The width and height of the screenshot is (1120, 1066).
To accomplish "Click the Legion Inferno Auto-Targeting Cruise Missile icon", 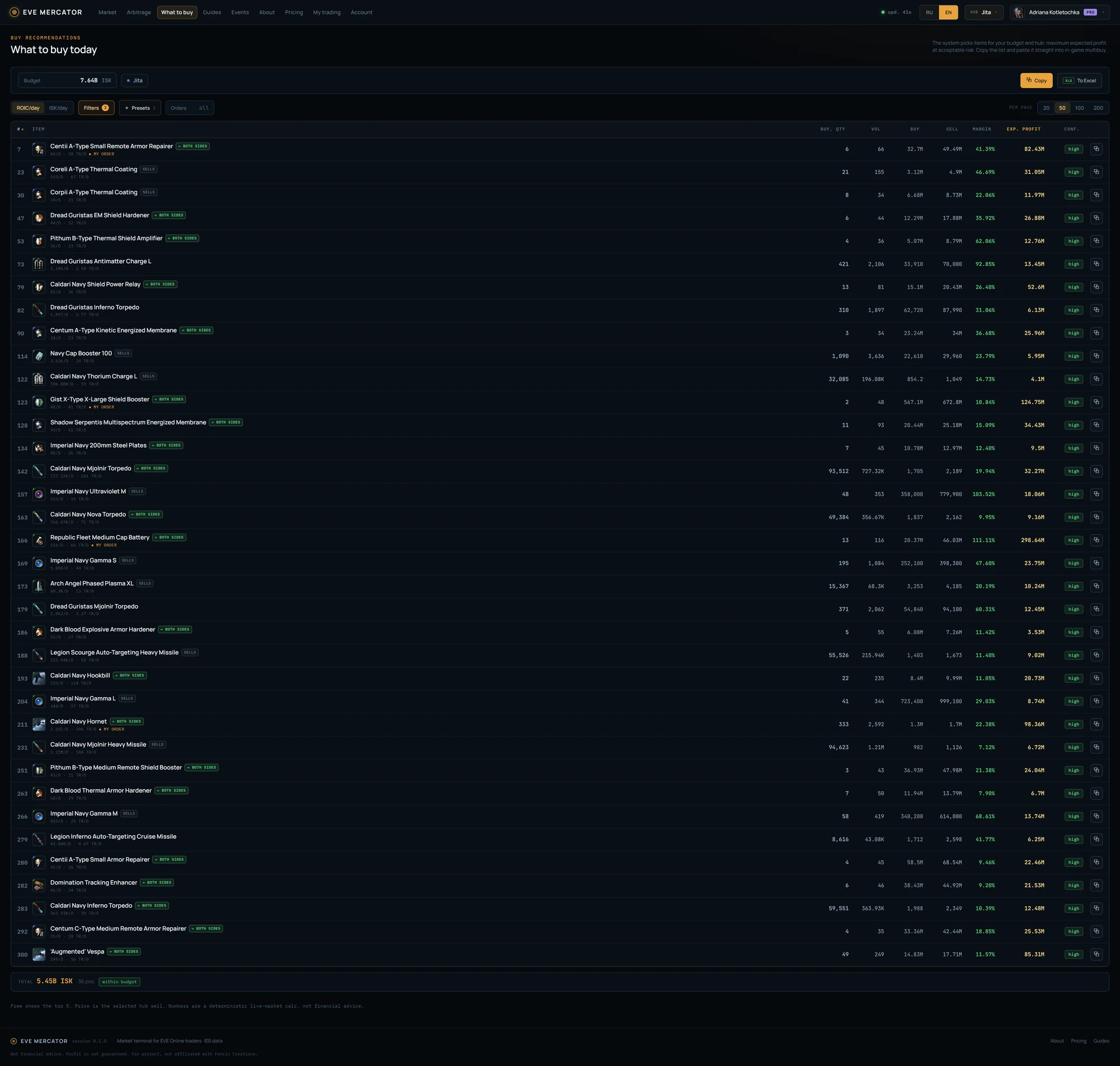I will coord(39,839).
